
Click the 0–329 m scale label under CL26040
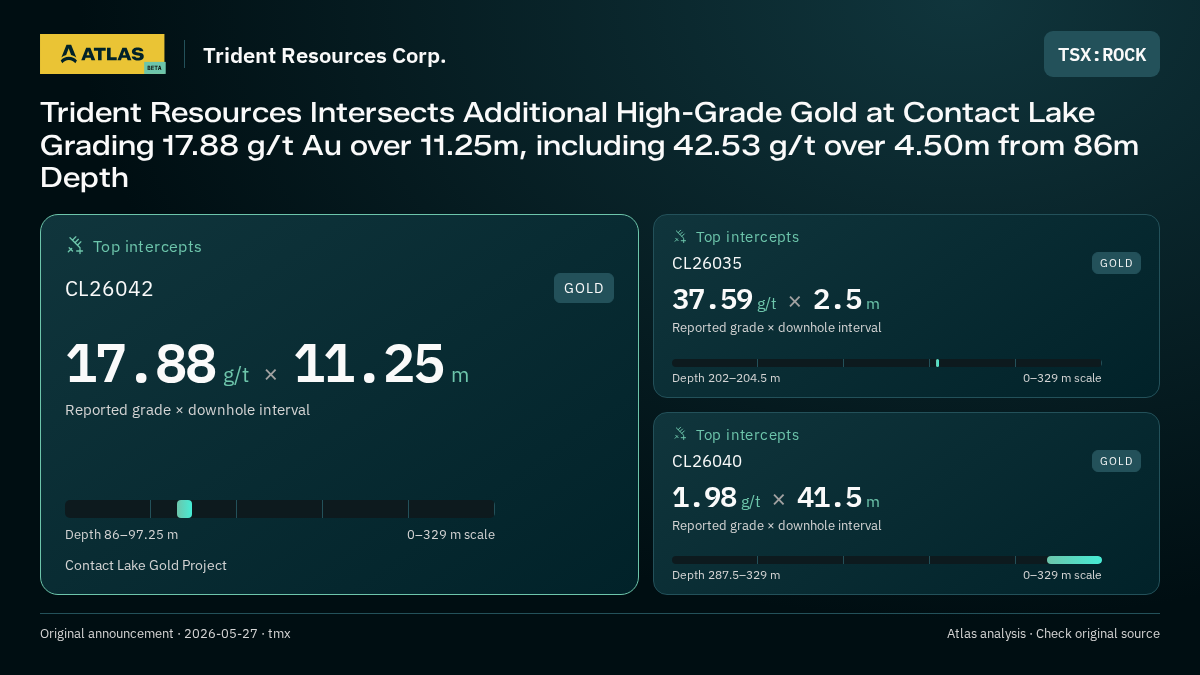click(x=1062, y=575)
